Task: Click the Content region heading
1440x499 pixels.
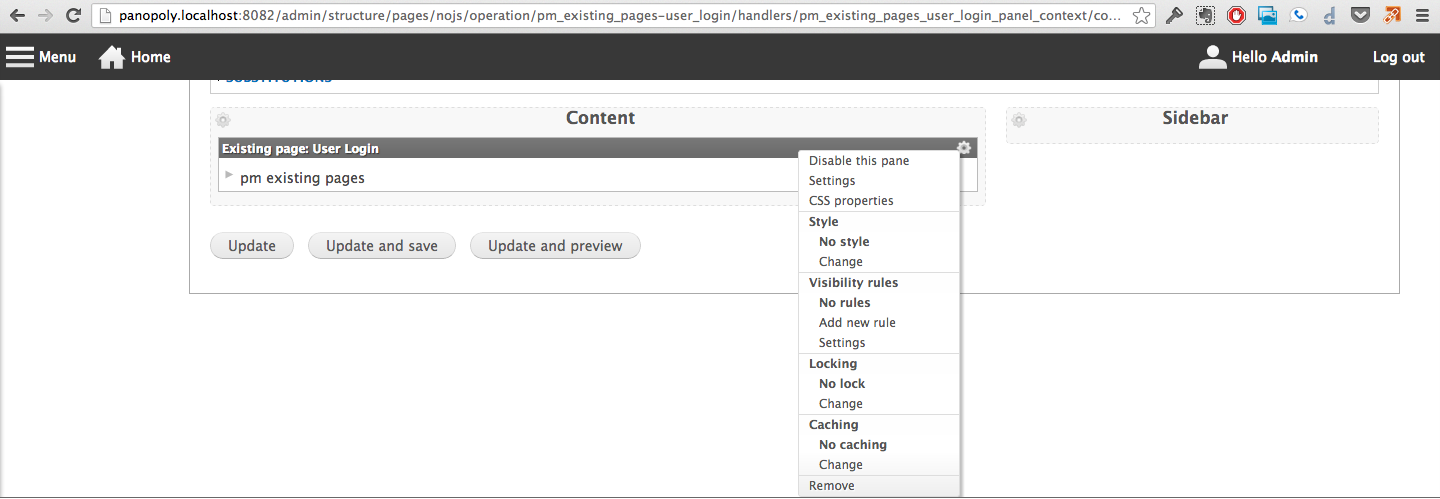Action: coord(600,118)
